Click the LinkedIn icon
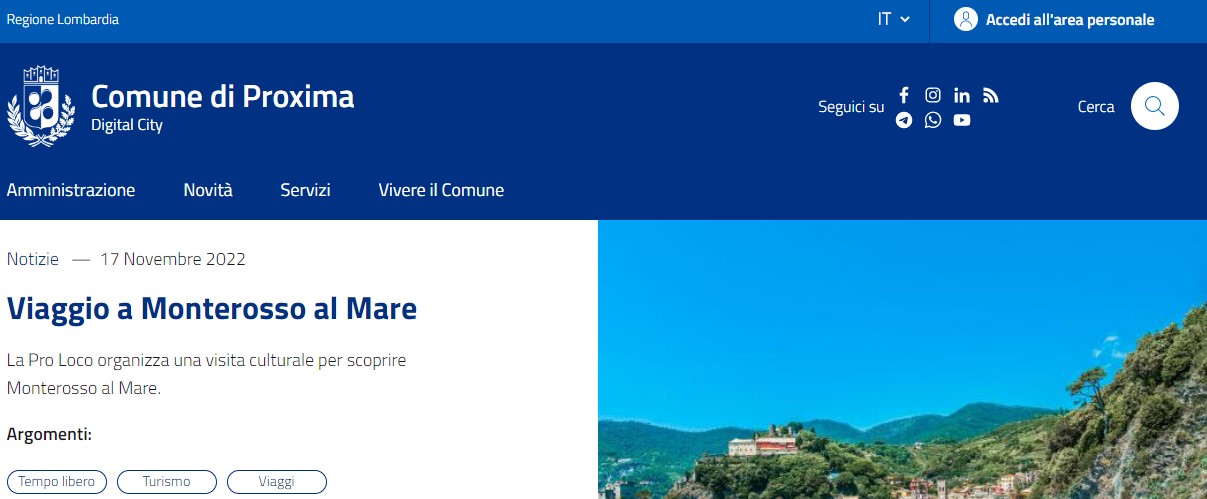Viewport: 1207px width, 499px height. (x=962, y=96)
